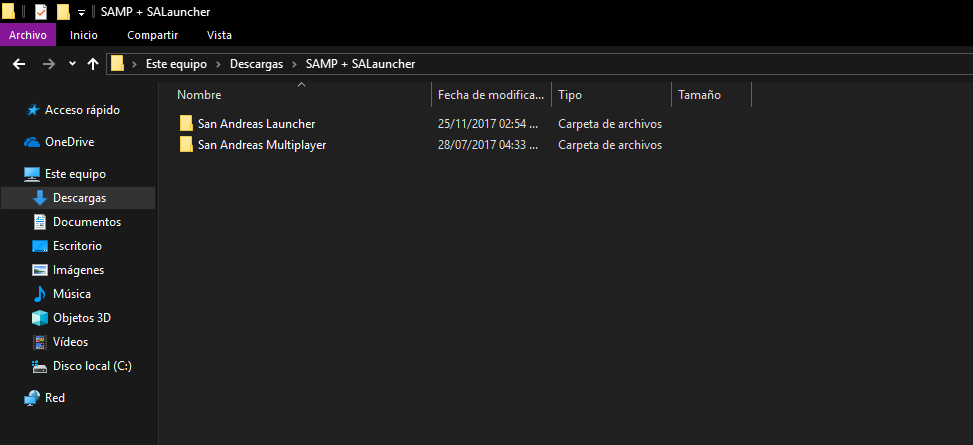Open the Archivo ribbon tab
Image resolution: width=973 pixels, height=445 pixels.
point(28,35)
